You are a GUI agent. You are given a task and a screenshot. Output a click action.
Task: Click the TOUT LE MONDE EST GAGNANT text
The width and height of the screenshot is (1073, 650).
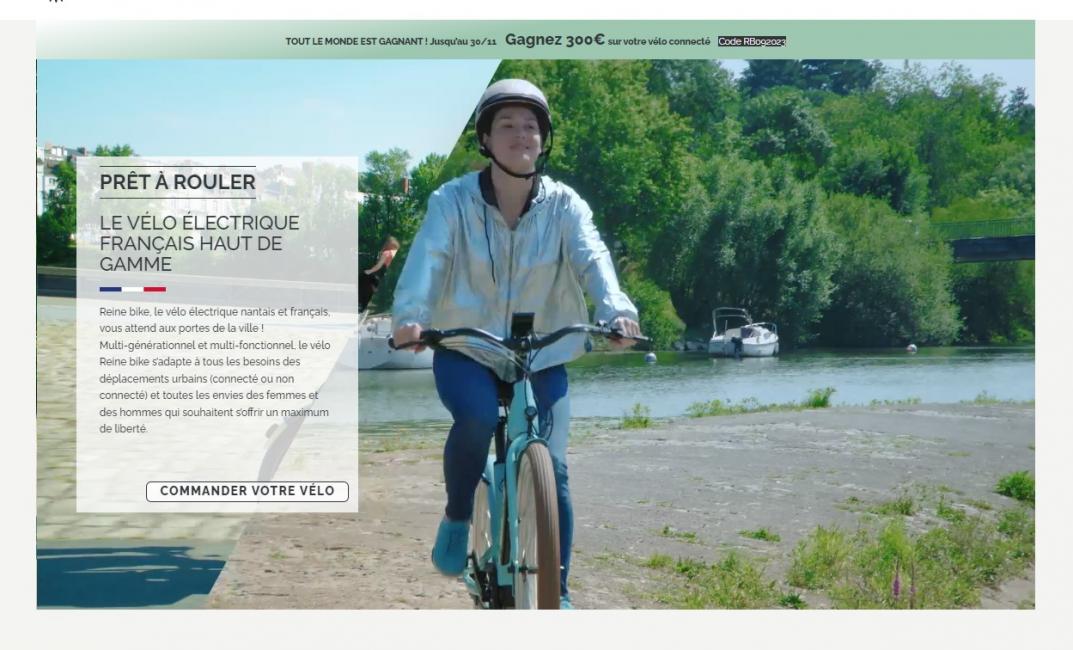[x=356, y=42]
